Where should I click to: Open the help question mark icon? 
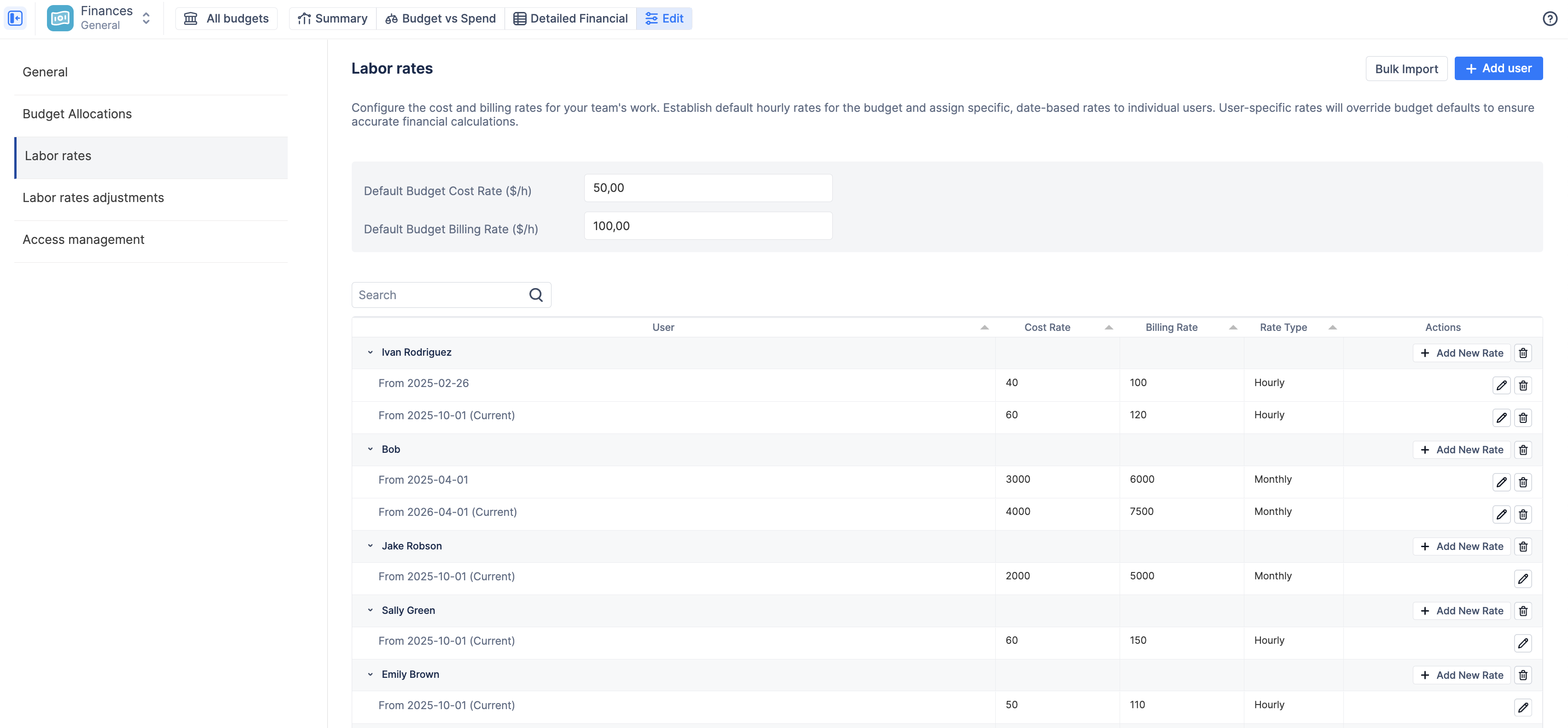pos(1549,18)
